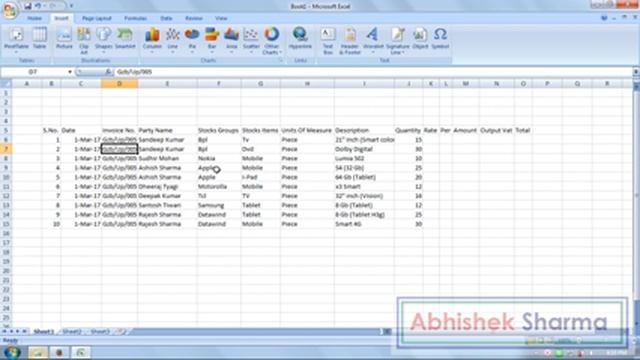The height and width of the screenshot is (360, 640).
Task: Switch to the Data tab
Action: coord(166,18)
